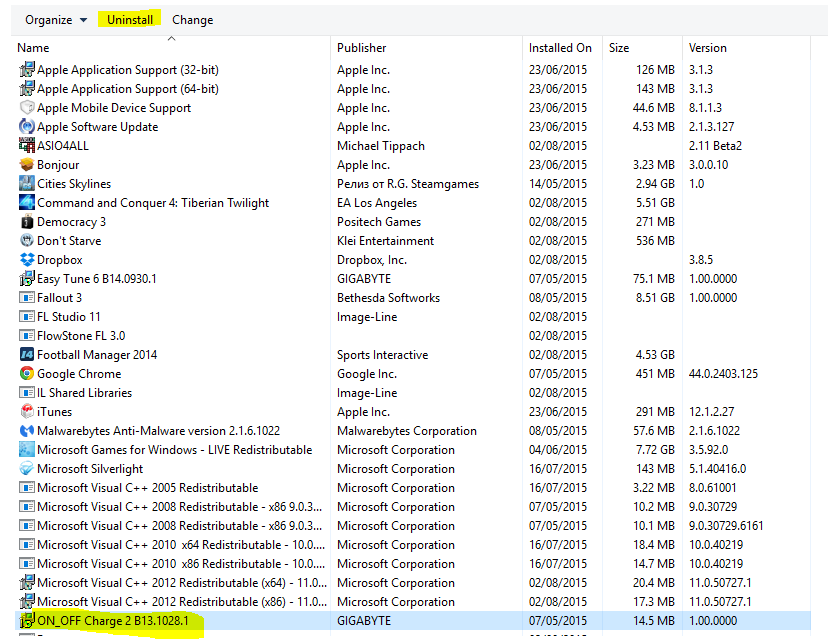
Task: Select 'Football Manager 2014' entry
Action: (97, 355)
